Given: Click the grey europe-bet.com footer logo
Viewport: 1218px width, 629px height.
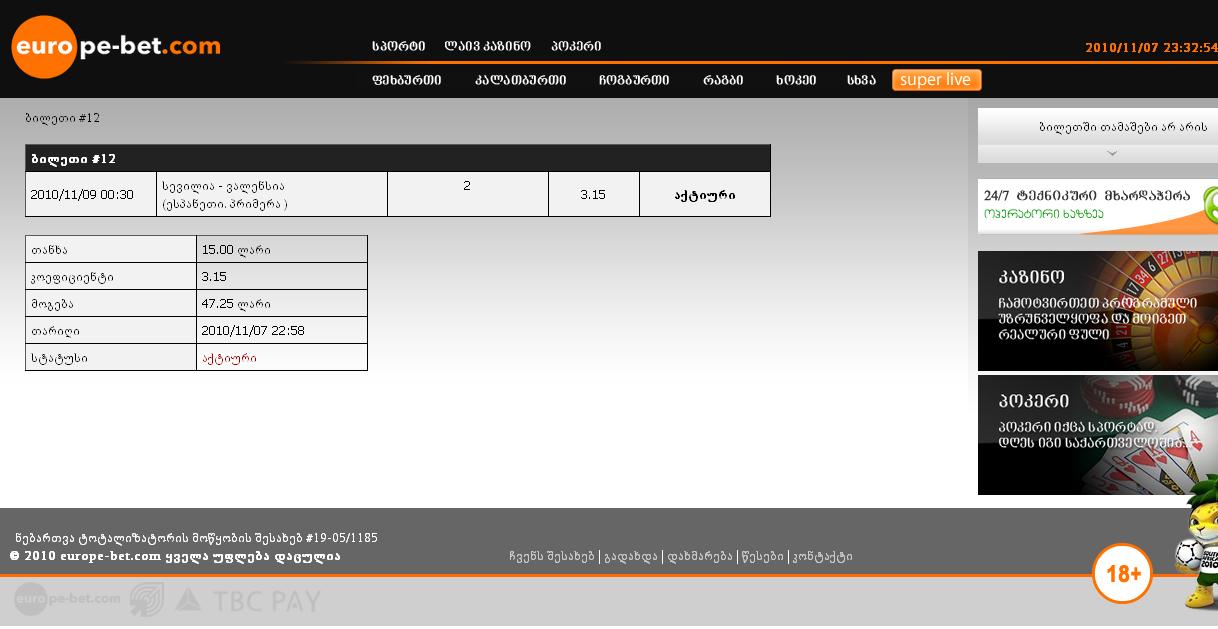Looking at the screenshot, I should pos(67,599).
